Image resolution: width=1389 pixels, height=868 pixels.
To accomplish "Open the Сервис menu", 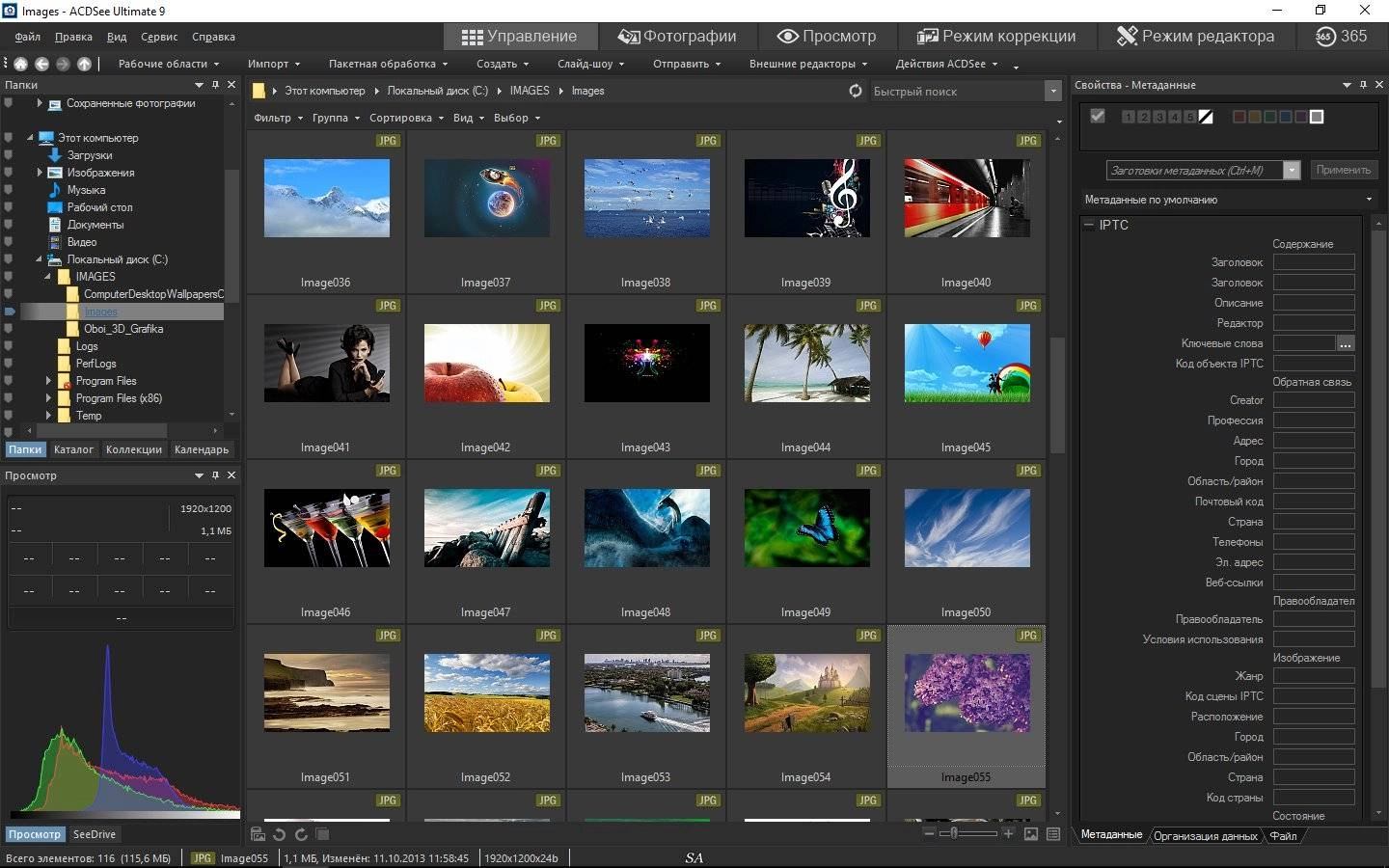I will (x=159, y=37).
